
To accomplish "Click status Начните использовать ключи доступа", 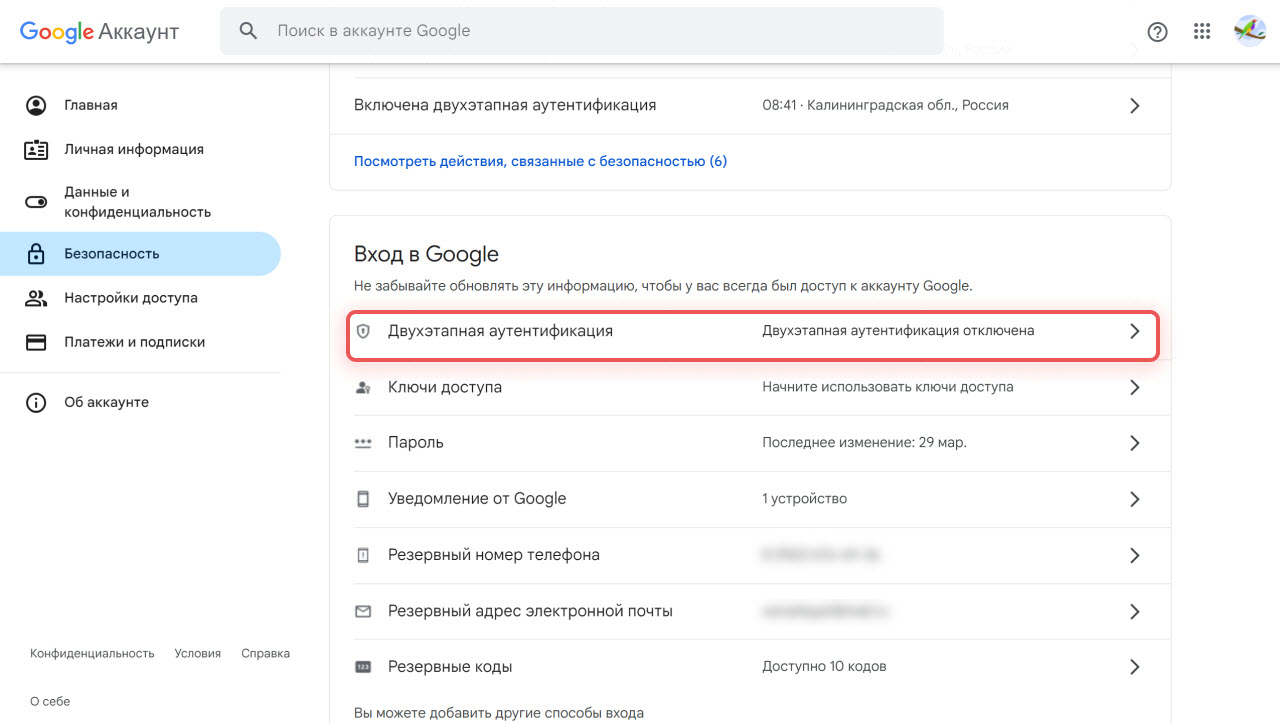I will point(888,387).
